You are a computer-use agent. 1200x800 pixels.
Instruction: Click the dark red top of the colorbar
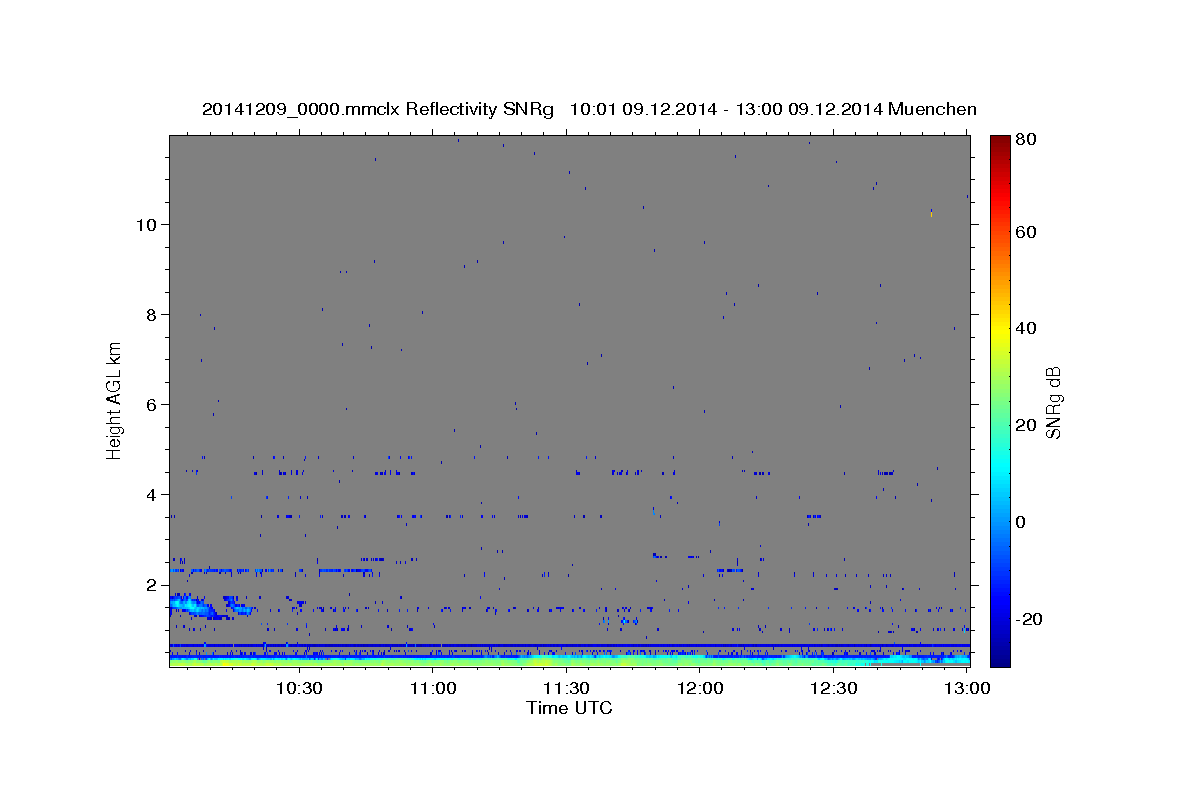pyautogui.click(x=1000, y=142)
